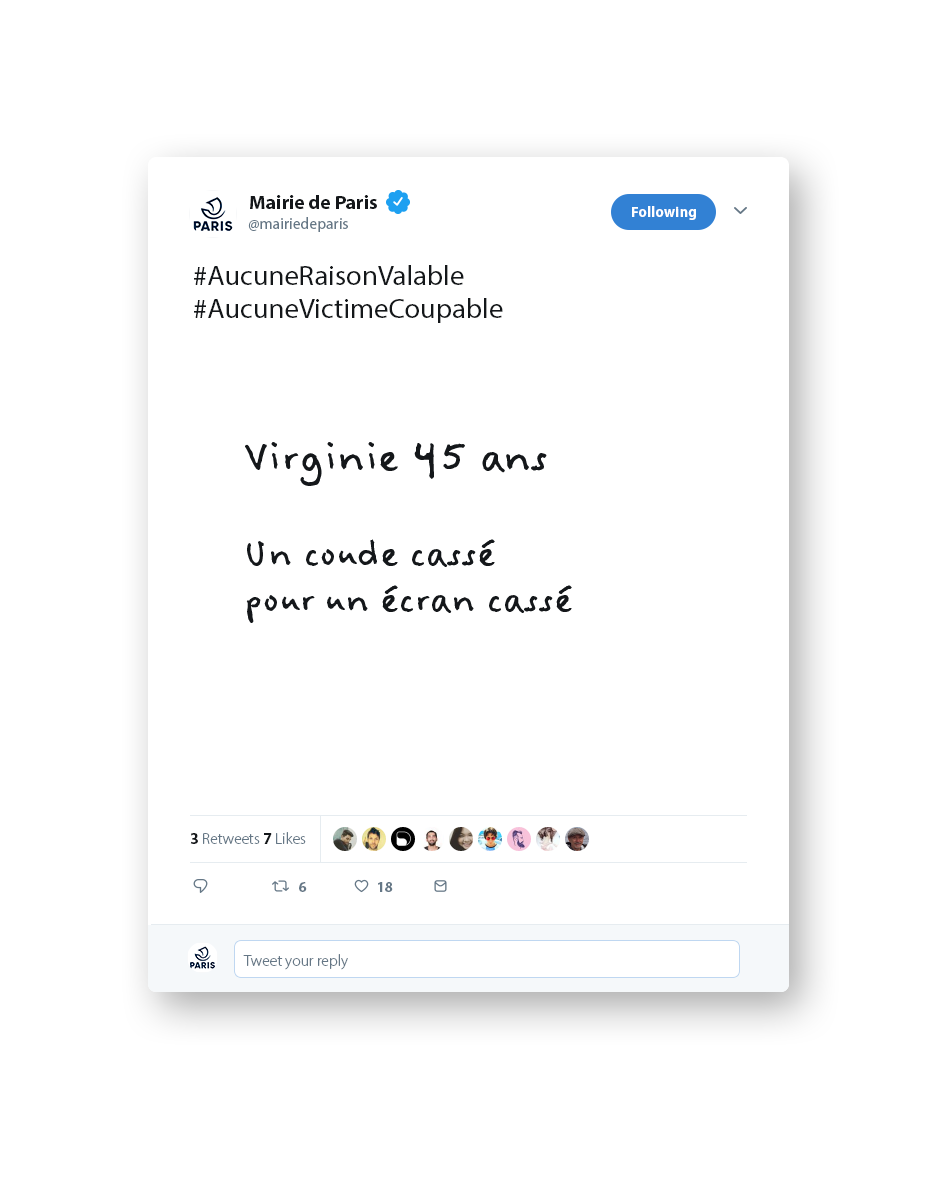The width and height of the screenshot is (931, 1200).
Task: Retweet using the arrows icon
Action: pos(281,886)
